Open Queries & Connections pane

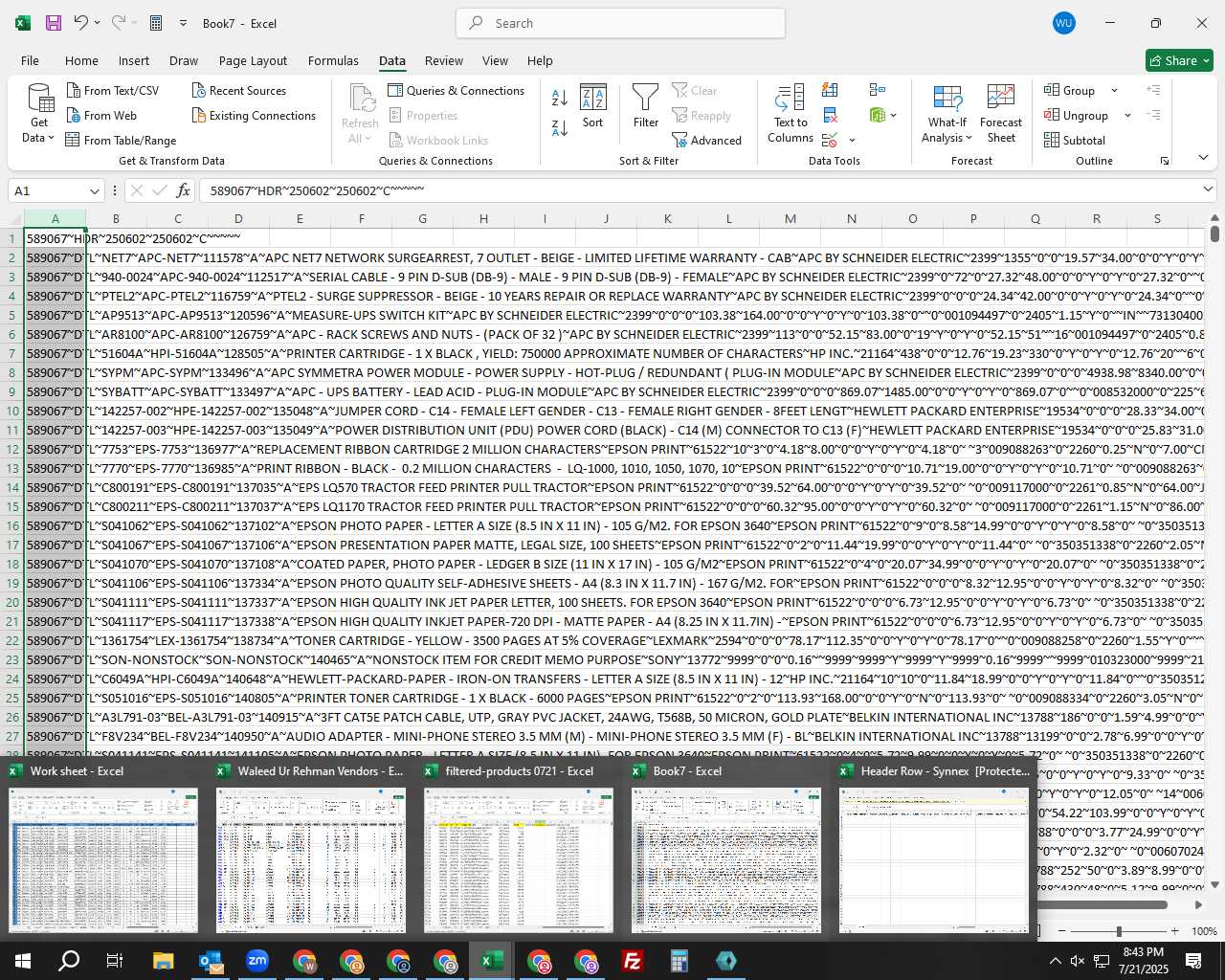(457, 90)
